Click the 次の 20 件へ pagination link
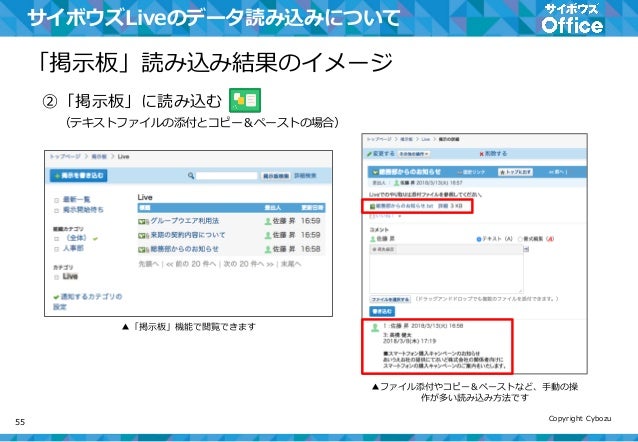Viewport: 638px width, 442px height. (248, 264)
